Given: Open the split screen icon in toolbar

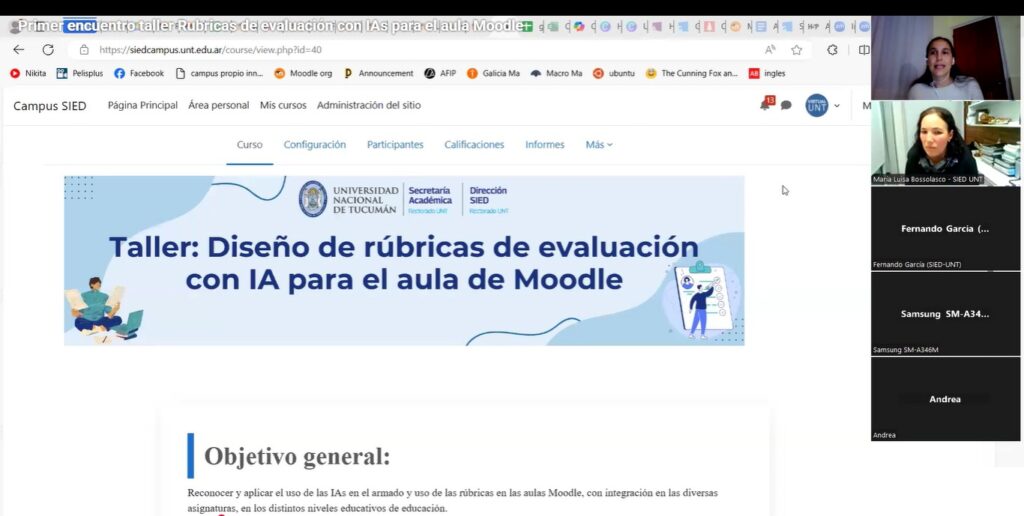Looking at the screenshot, I should point(864,50).
